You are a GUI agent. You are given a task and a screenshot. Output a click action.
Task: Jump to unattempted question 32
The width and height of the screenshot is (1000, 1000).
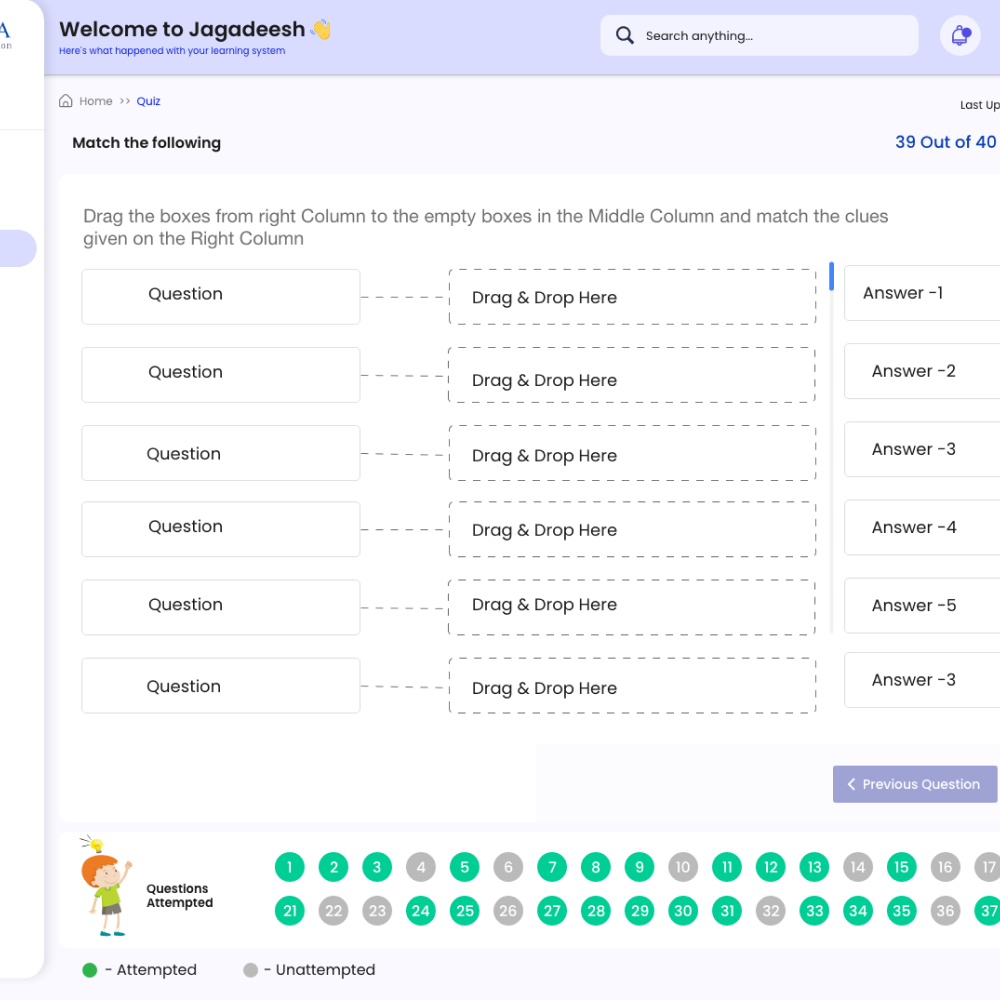point(770,911)
